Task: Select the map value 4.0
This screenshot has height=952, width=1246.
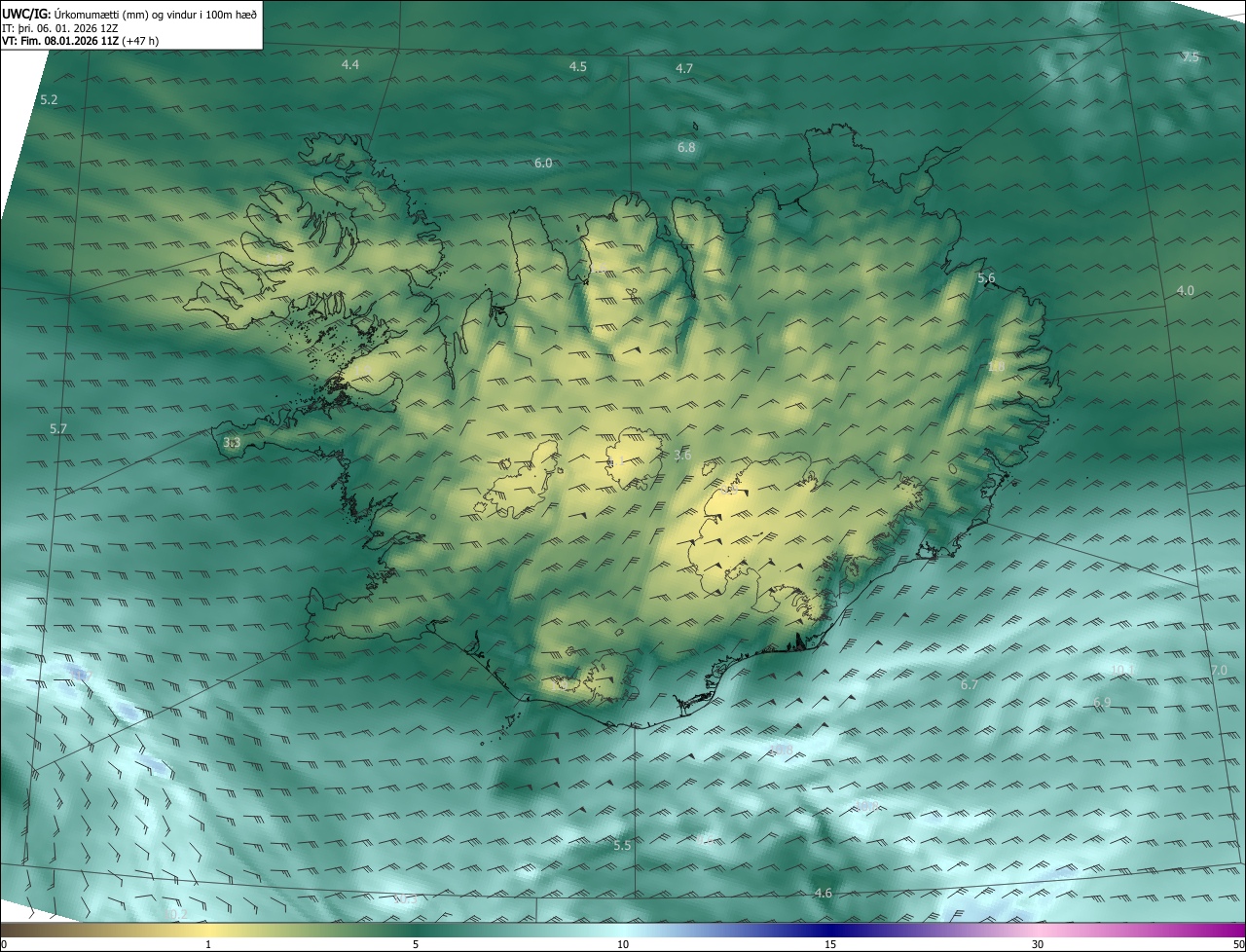Action: point(1185,290)
